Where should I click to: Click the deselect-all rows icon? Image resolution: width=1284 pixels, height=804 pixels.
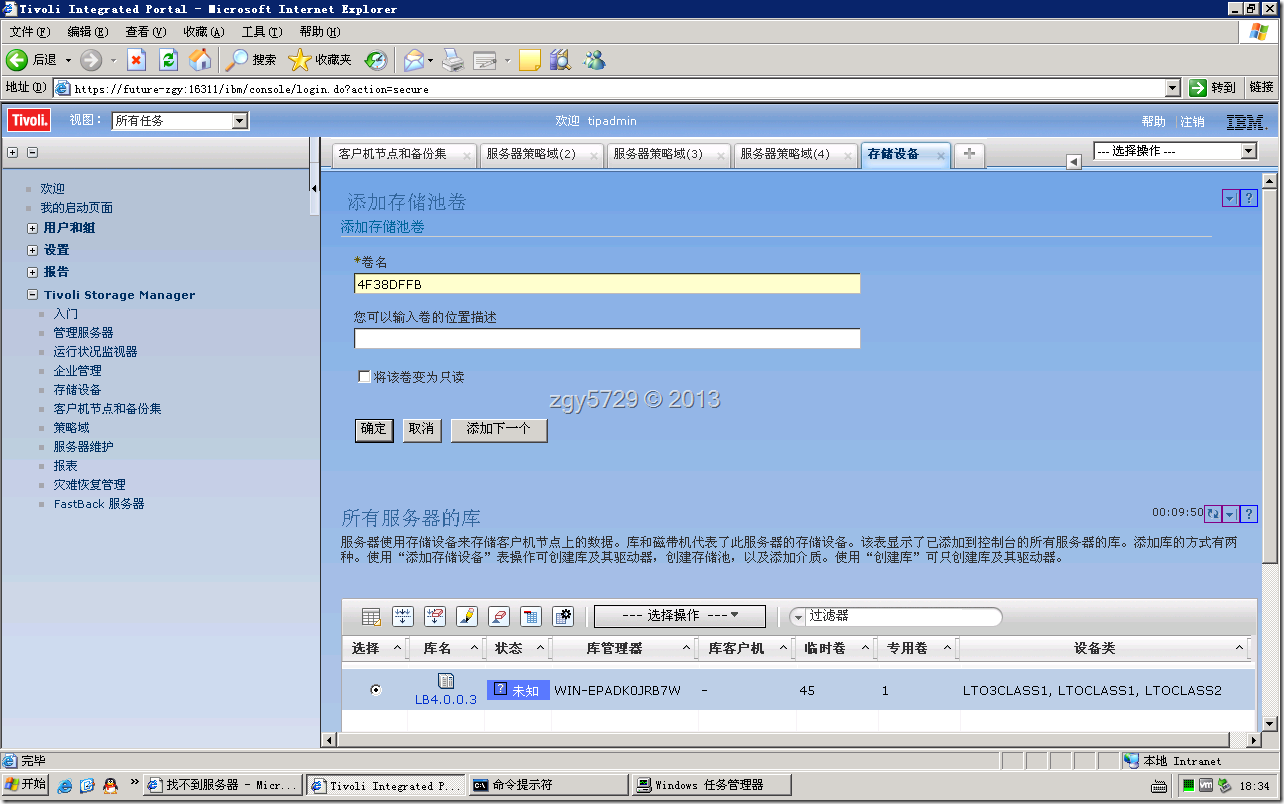coord(435,617)
